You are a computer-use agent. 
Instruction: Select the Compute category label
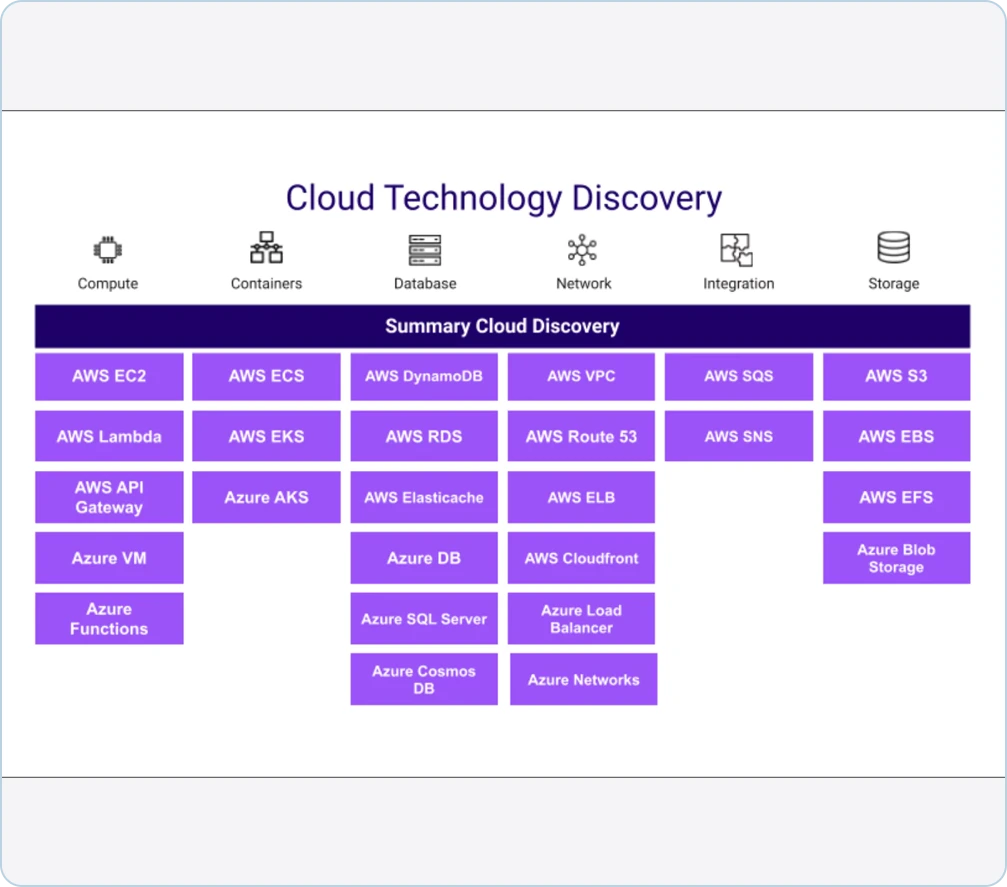108,283
